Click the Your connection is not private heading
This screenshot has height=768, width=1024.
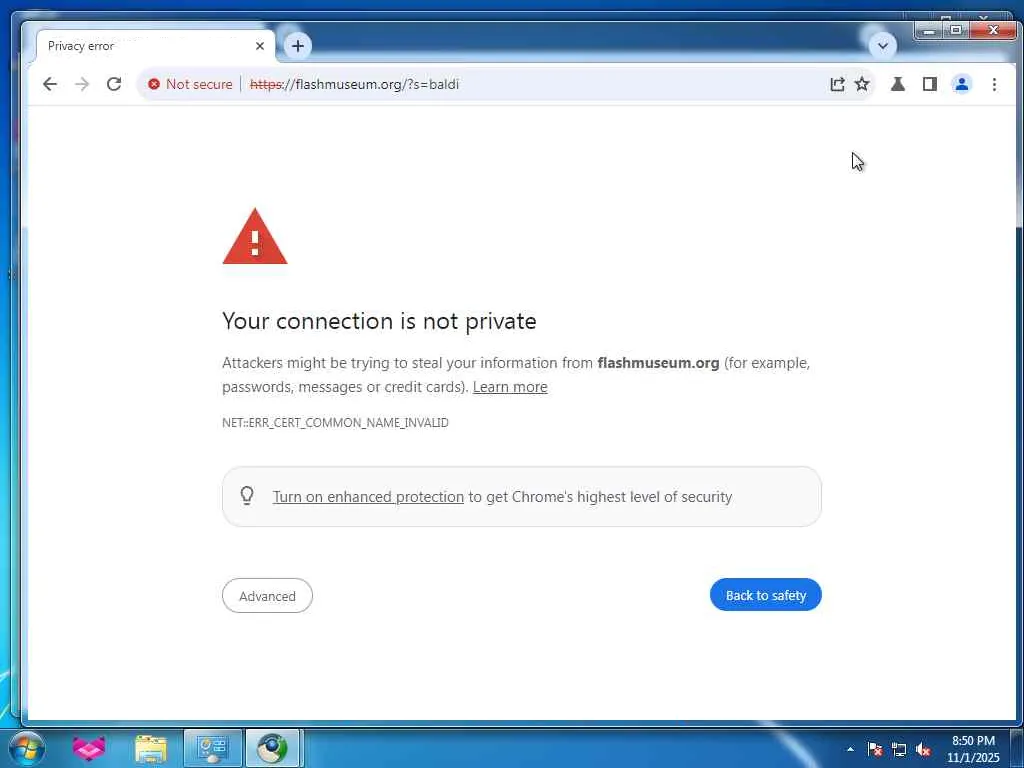click(379, 321)
